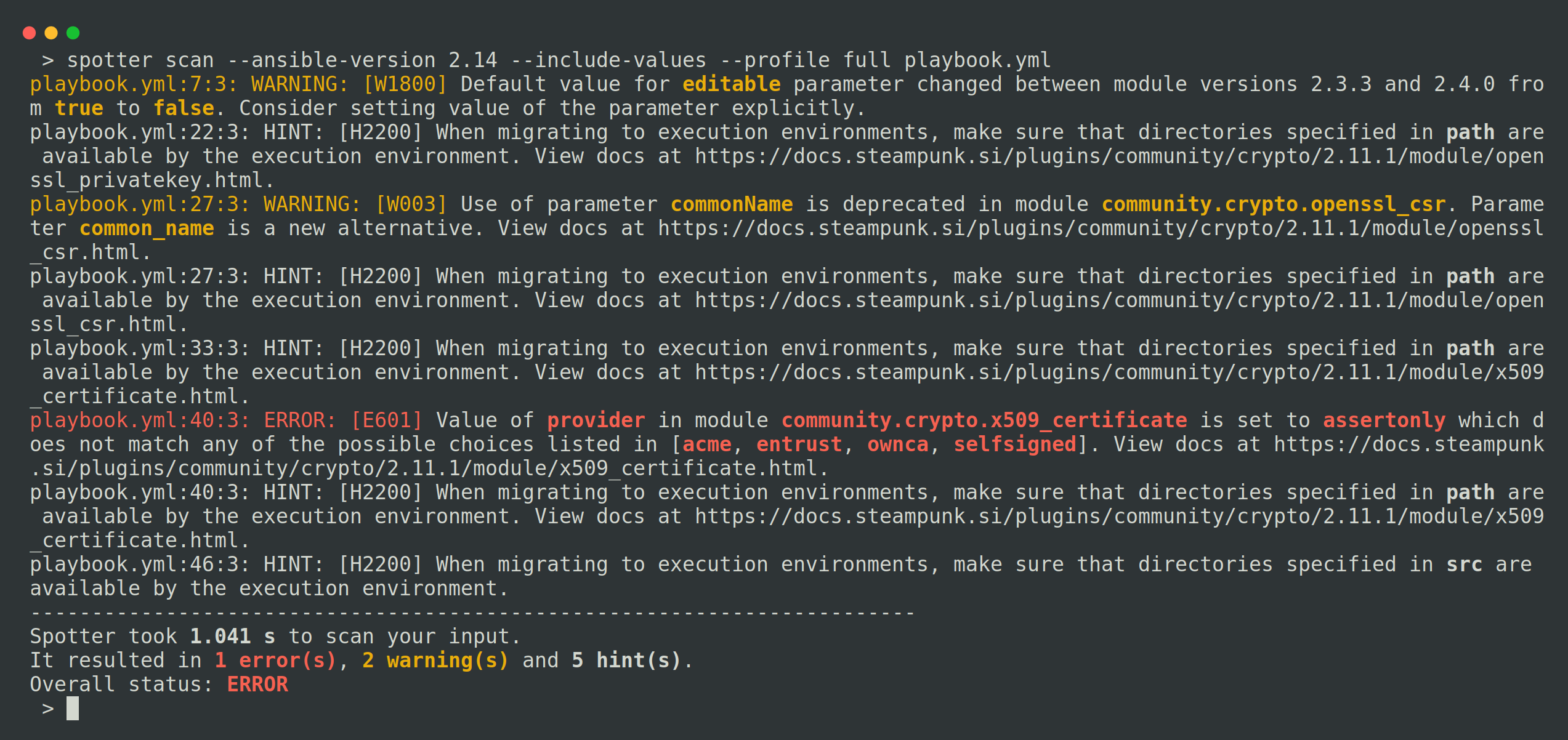Click the red 'ERROR' overall status
This screenshot has height=740, width=1568.
click(257, 685)
